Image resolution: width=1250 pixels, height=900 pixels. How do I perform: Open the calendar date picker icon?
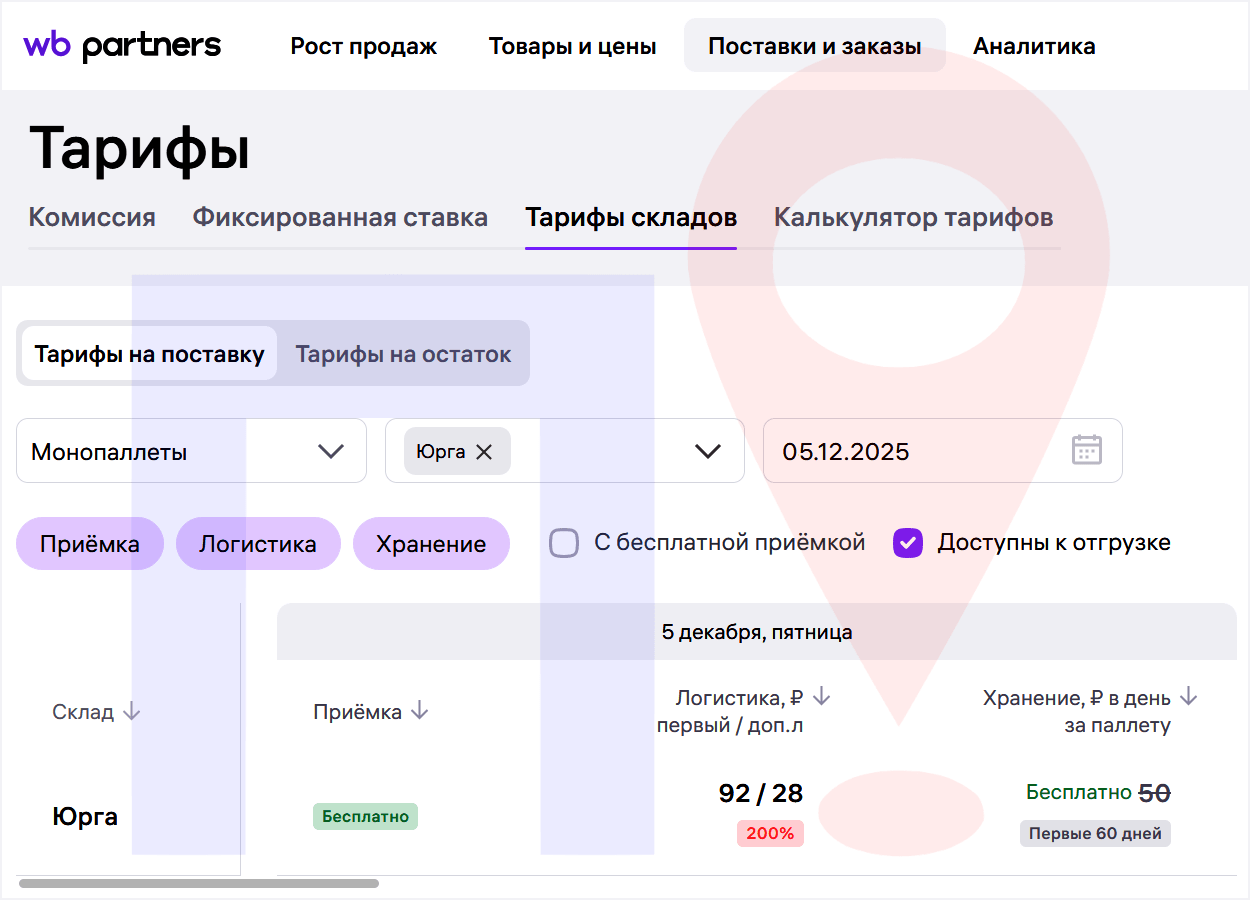click(x=1086, y=450)
